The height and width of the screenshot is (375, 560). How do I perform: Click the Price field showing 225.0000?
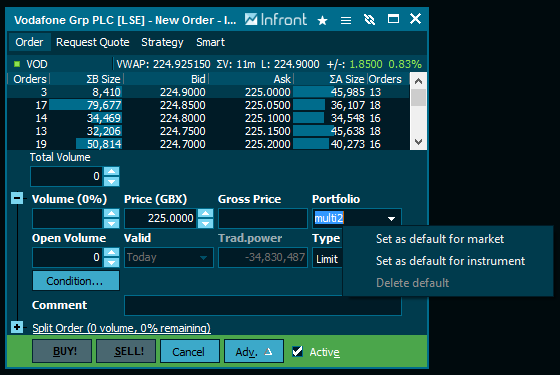(x=161, y=218)
